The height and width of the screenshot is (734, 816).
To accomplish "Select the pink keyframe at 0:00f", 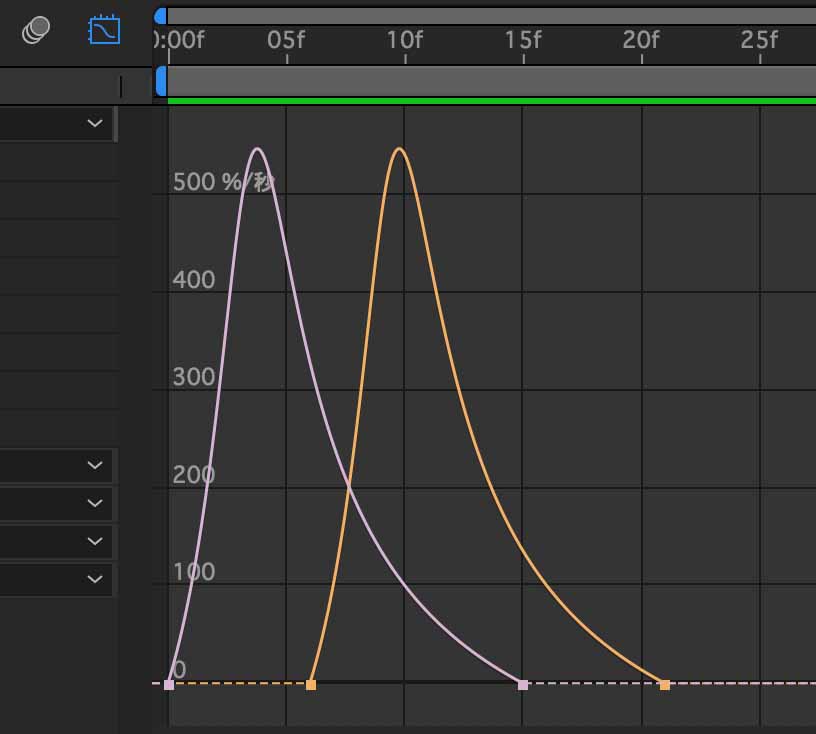I will [x=169, y=685].
